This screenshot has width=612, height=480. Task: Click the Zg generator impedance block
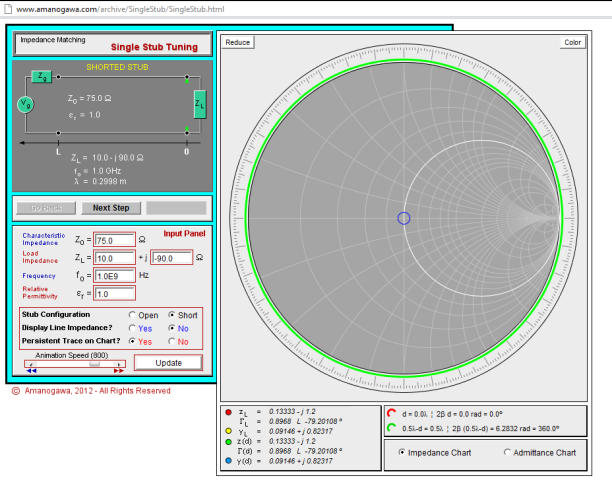coord(41,76)
